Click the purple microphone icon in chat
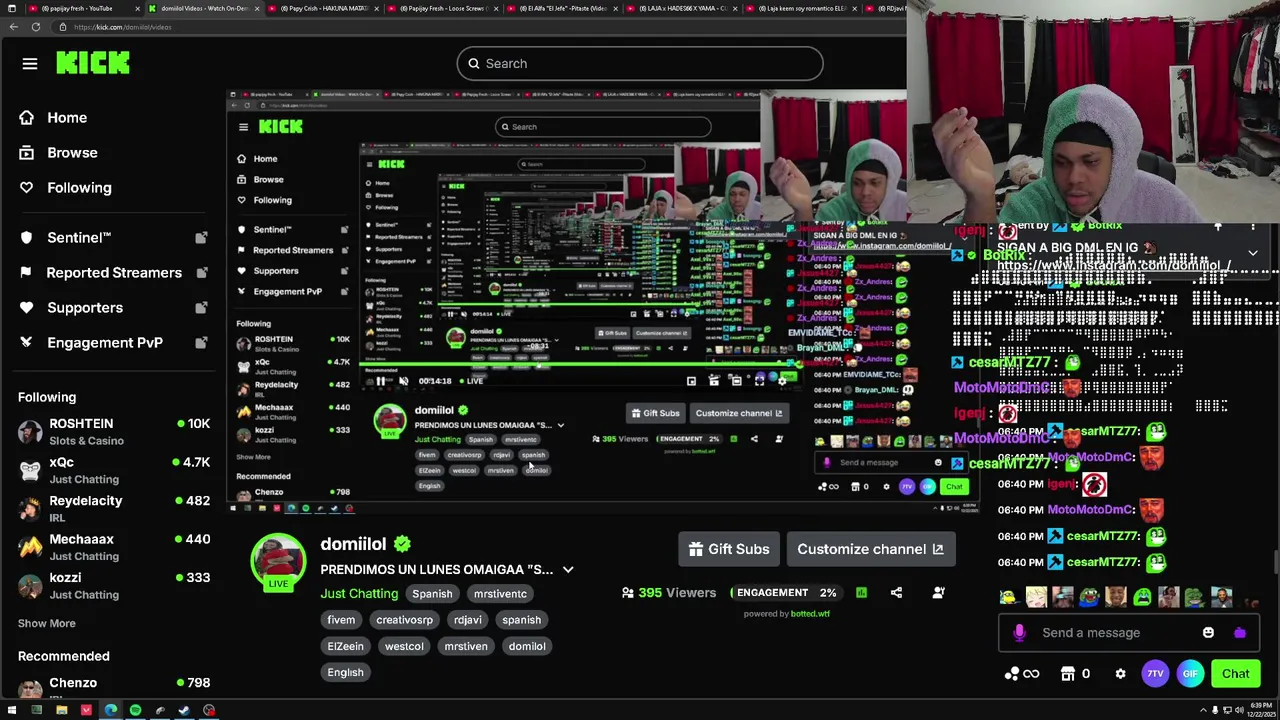This screenshot has width=1280, height=720. point(1019,632)
